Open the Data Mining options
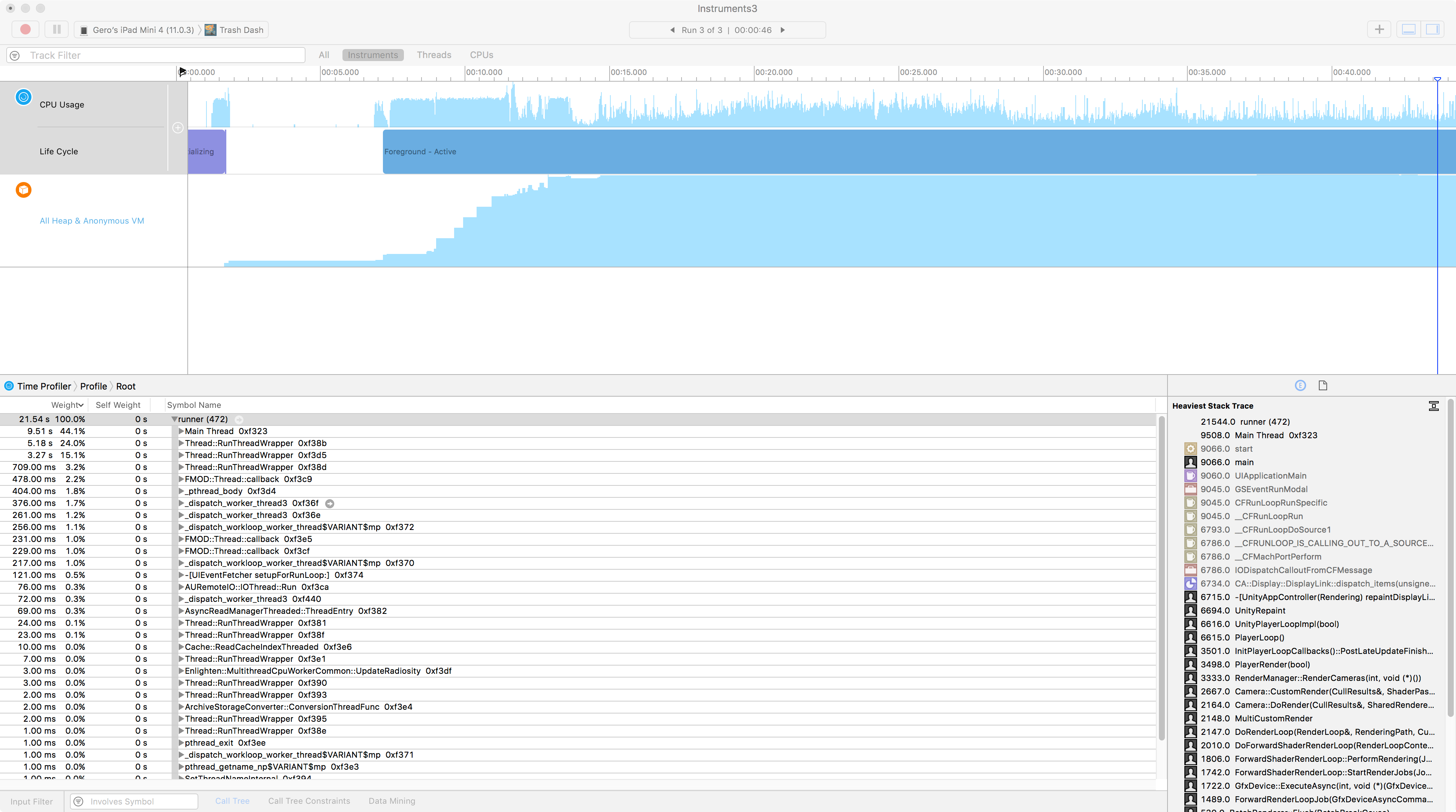 pyautogui.click(x=391, y=801)
